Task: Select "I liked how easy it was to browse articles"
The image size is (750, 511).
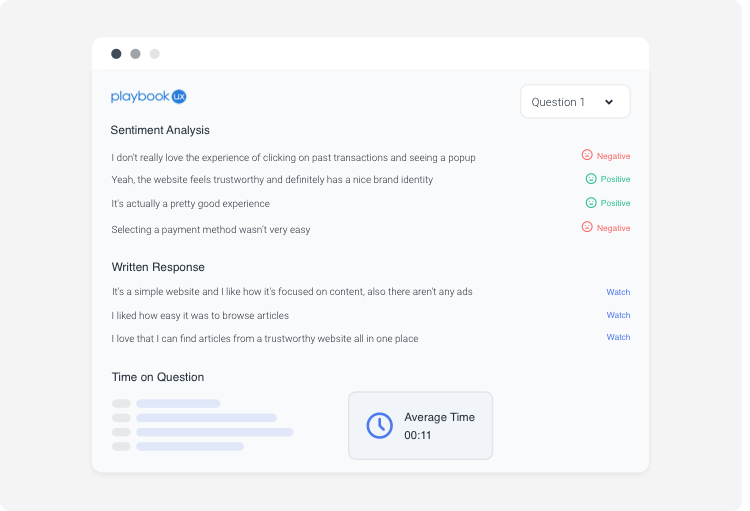Action: point(200,315)
